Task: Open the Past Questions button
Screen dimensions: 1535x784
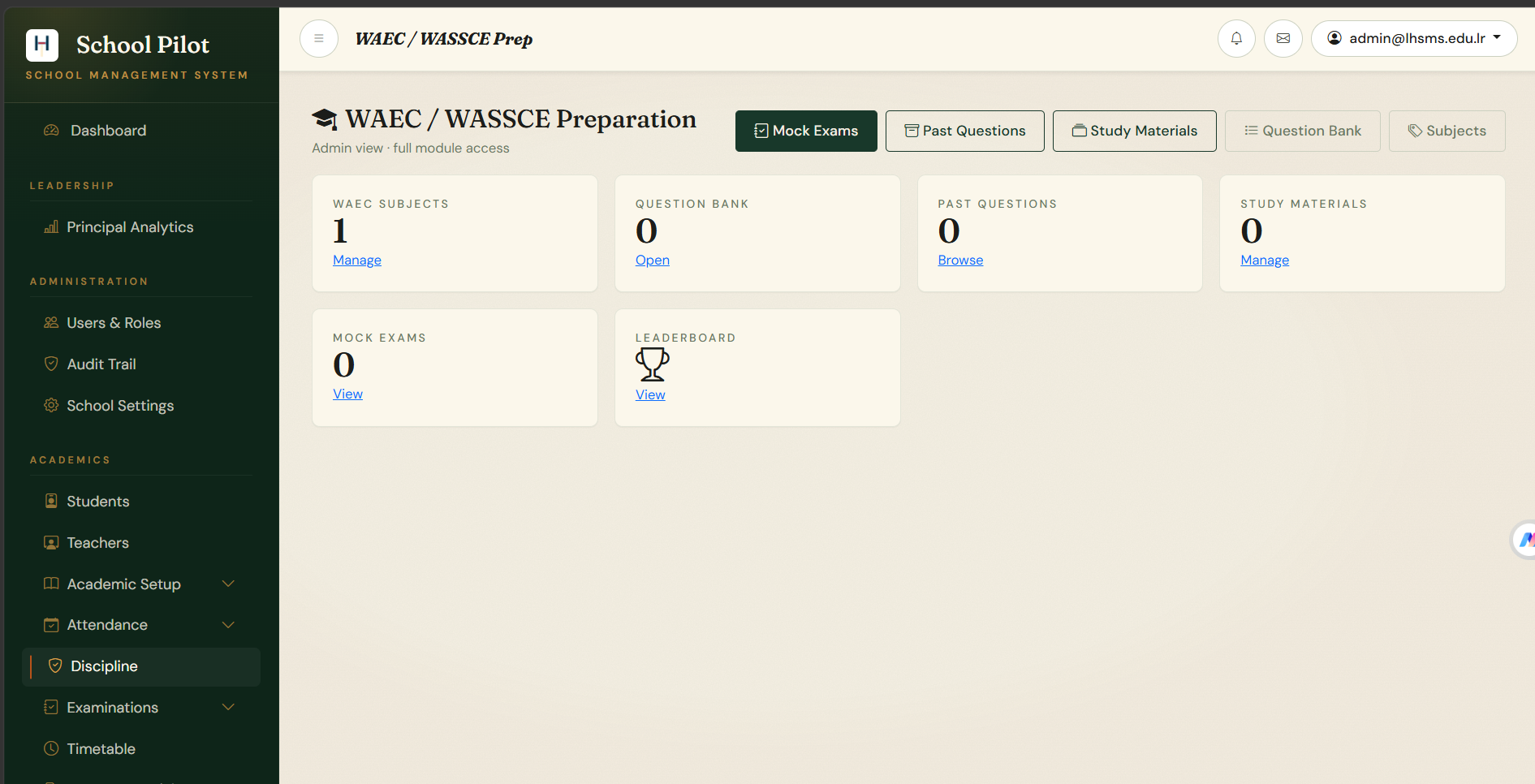Action: coord(965,131)
